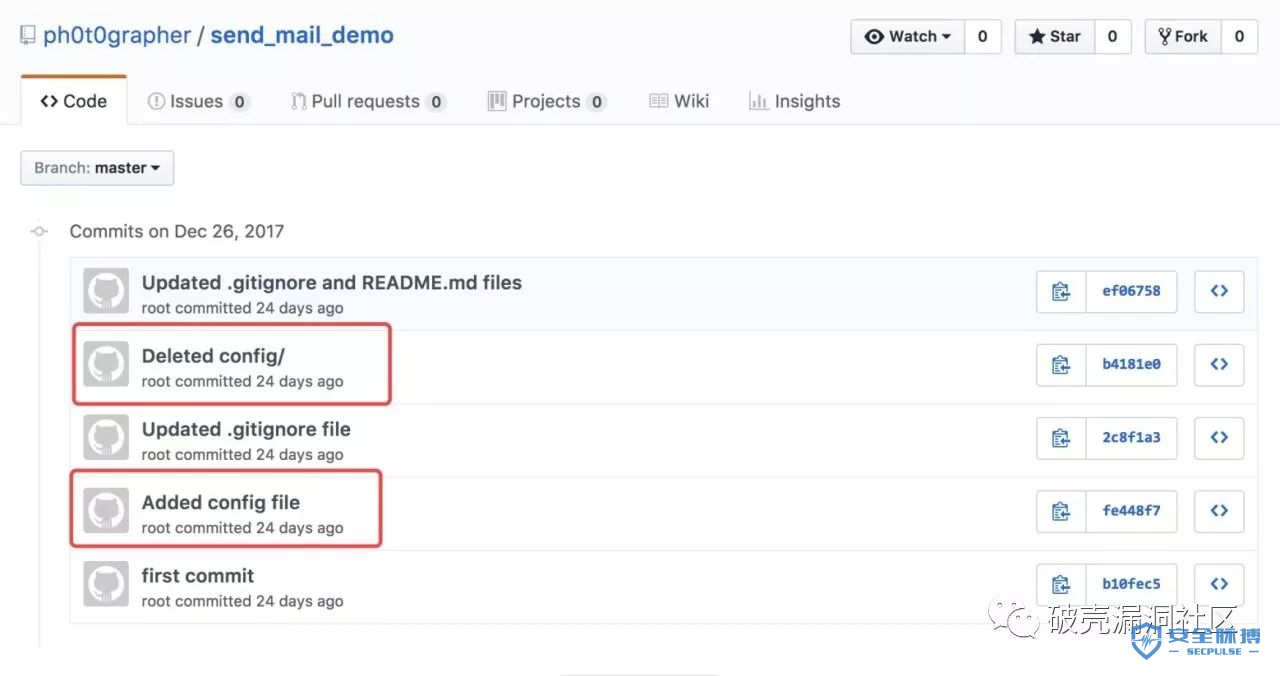This screenshot has width=1280, height=676.
Task: View the Insights tab
Action: (795, 101)
